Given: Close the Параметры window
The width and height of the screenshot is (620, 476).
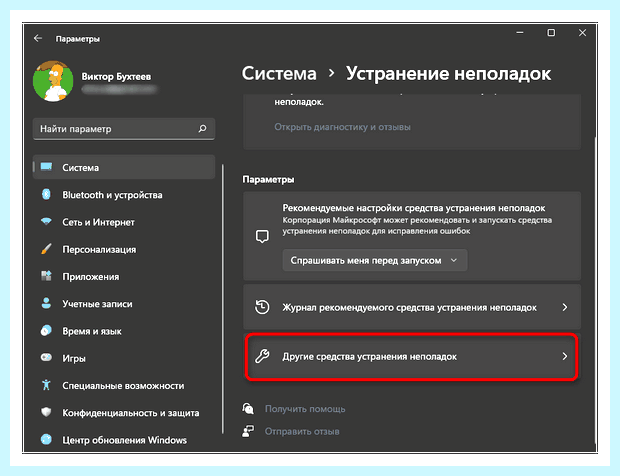Looking at the screenshot, I should coord(582,33).
